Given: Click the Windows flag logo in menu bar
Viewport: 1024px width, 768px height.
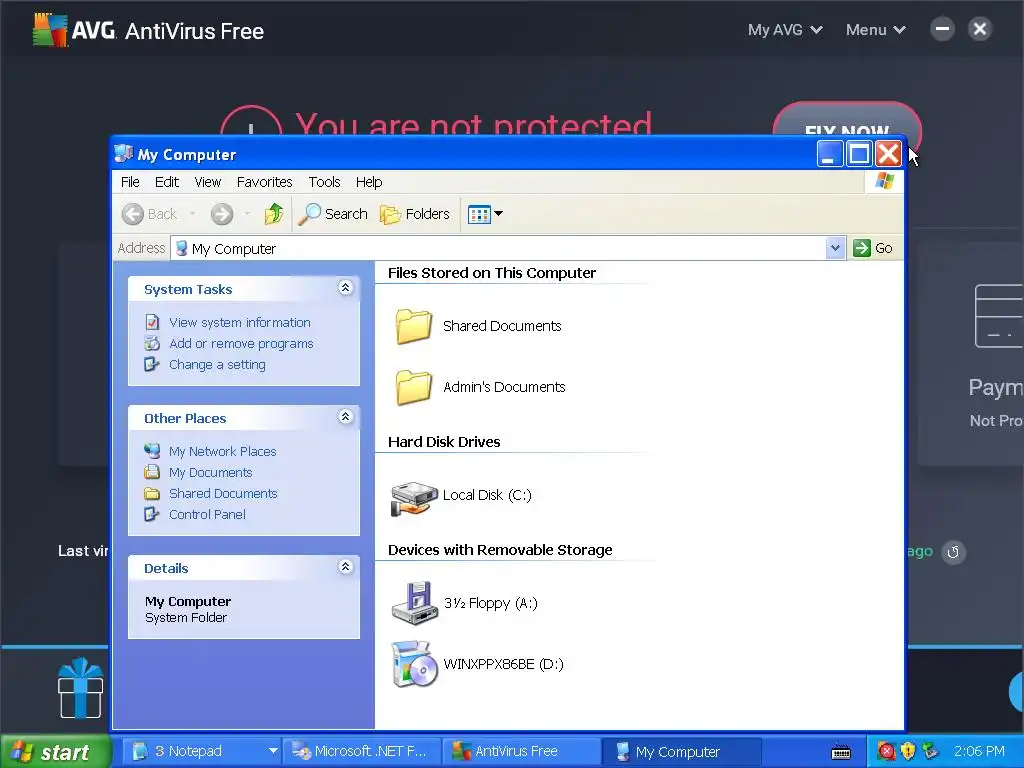Looking at the screenshot, I should coord(884,181).
